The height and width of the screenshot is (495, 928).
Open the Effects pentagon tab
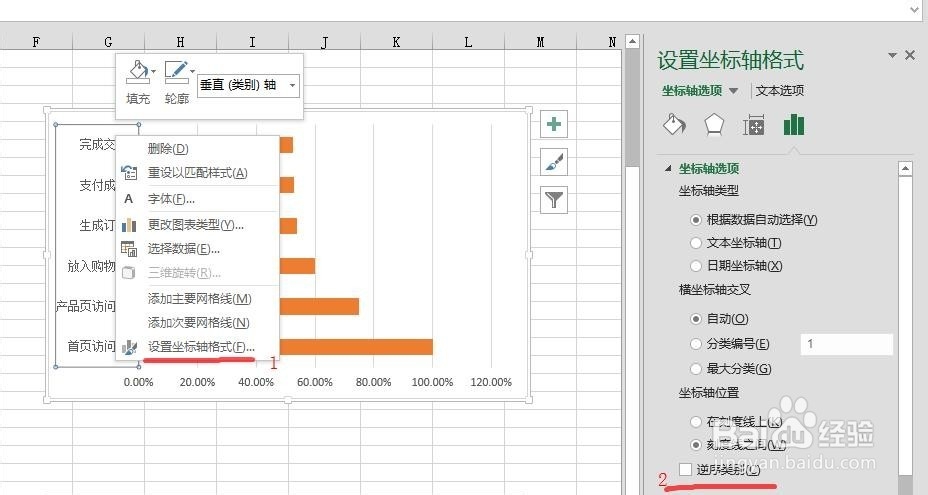pos(714,125)
